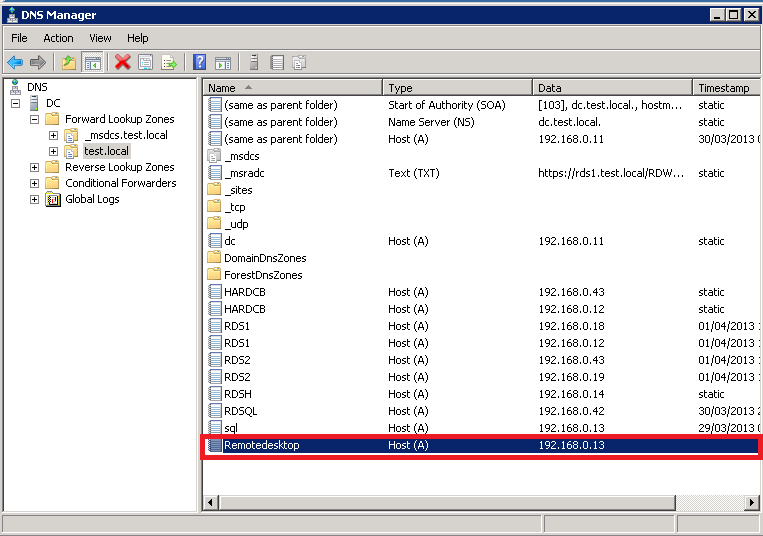
Task: Click the horizontal scrollbar right arrow
Action: [751, 502]
